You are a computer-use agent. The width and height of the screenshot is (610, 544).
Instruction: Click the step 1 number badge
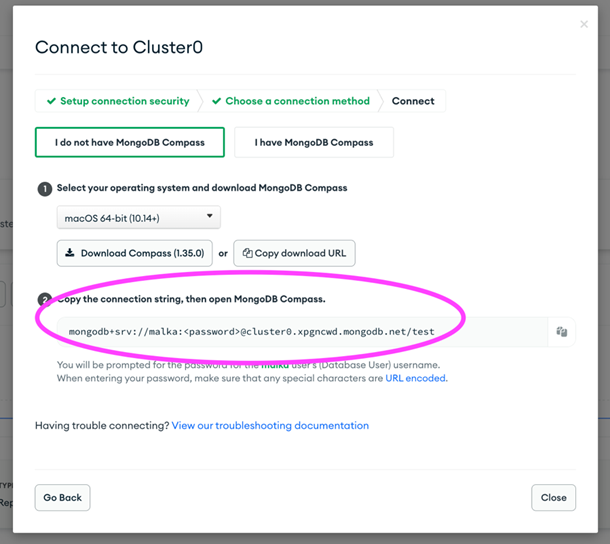tap(45, 189)
